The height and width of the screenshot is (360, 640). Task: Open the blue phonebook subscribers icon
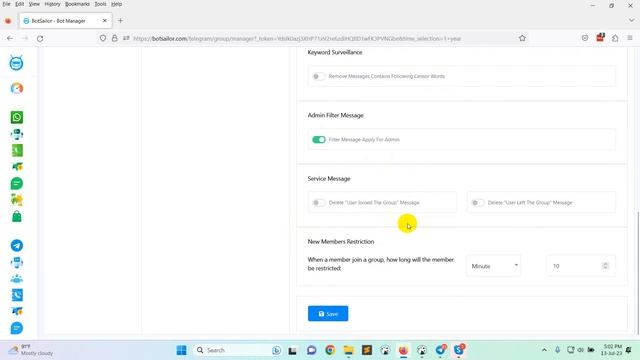click(x=17, y=295)
